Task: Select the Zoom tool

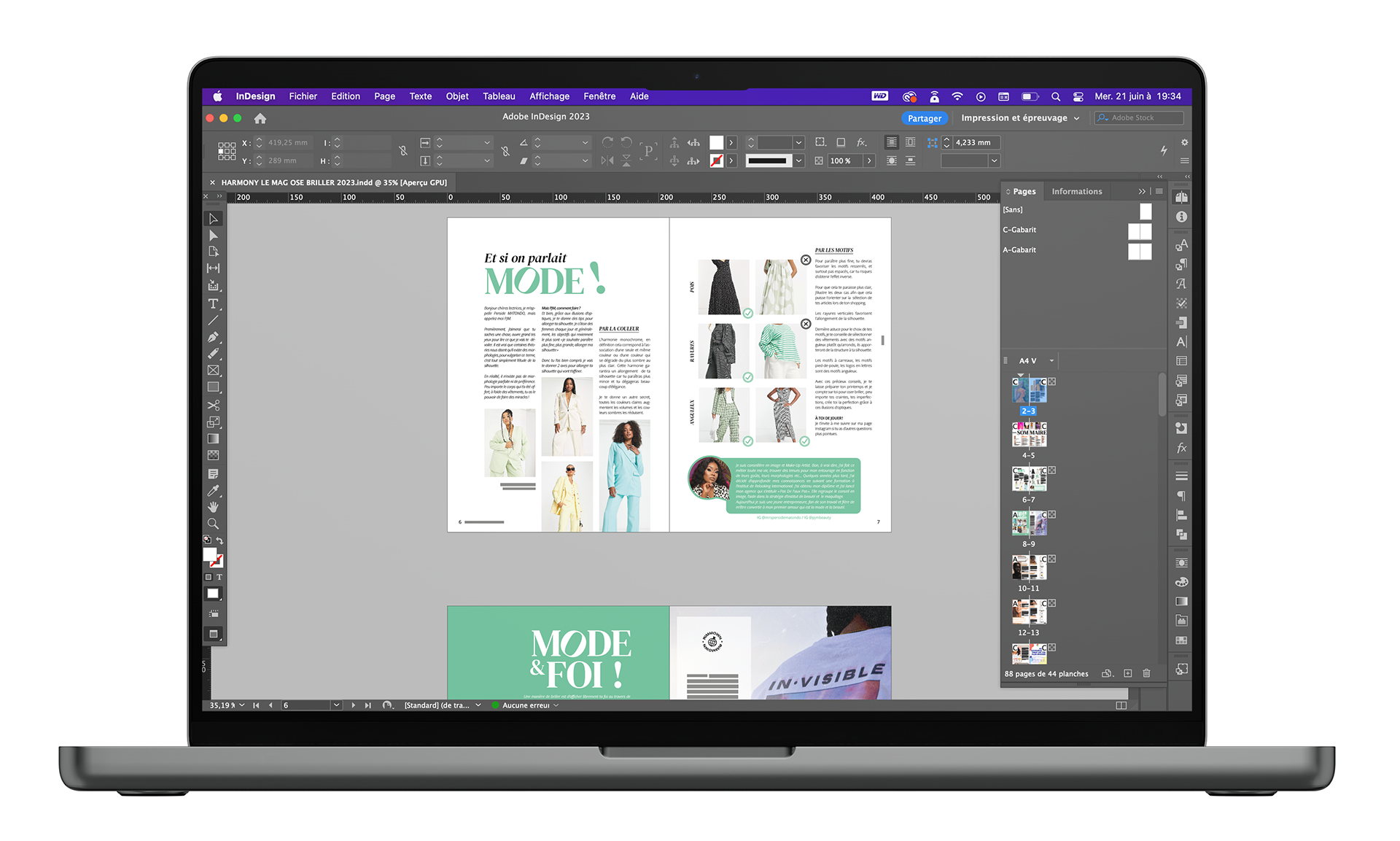Action: [213, 524]
